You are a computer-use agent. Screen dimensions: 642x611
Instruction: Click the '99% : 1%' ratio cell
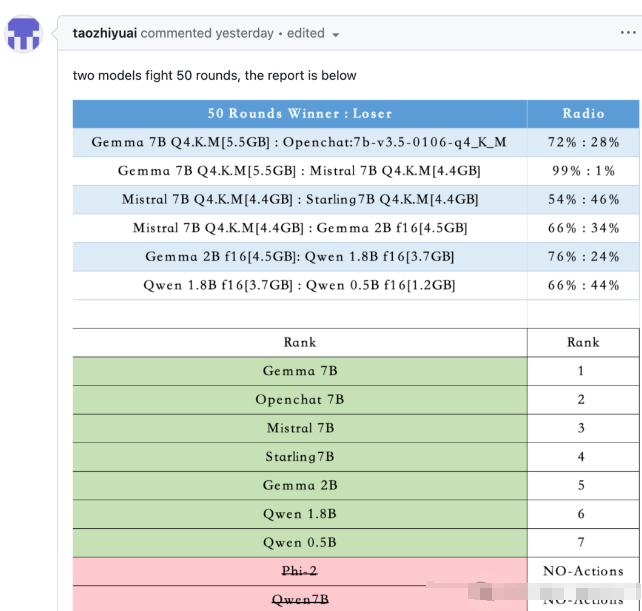coord(583,171)
